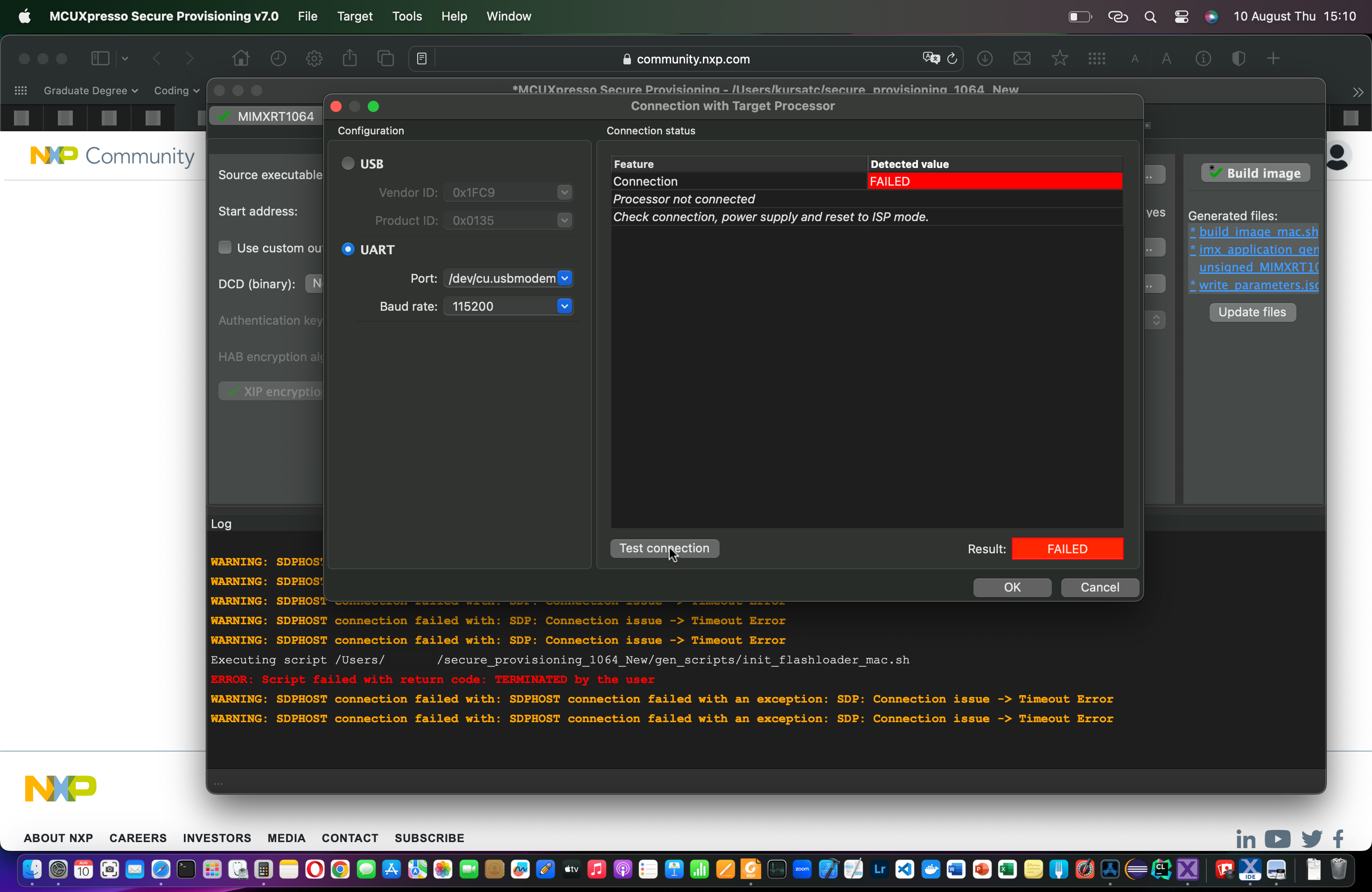
Task: Enable Use custom output checkbox
Action: pos(225,248)
